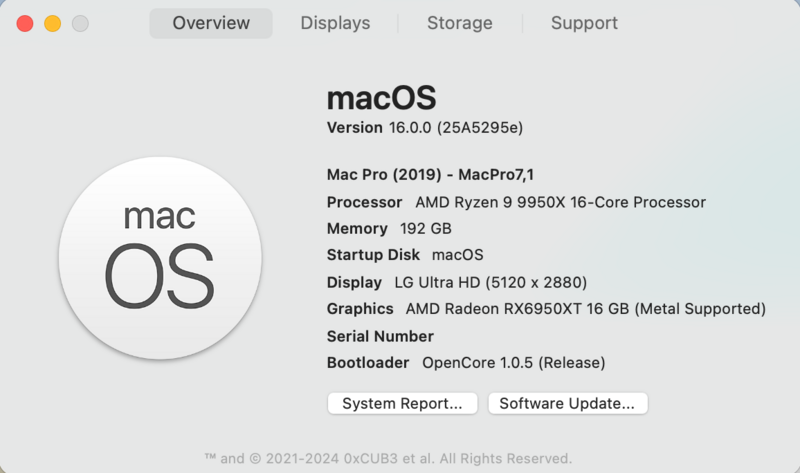This screenshot has height=473, width=800.
Task: Click the gray zoom window button
Action: pyautogui.click(x=80, y=23)
